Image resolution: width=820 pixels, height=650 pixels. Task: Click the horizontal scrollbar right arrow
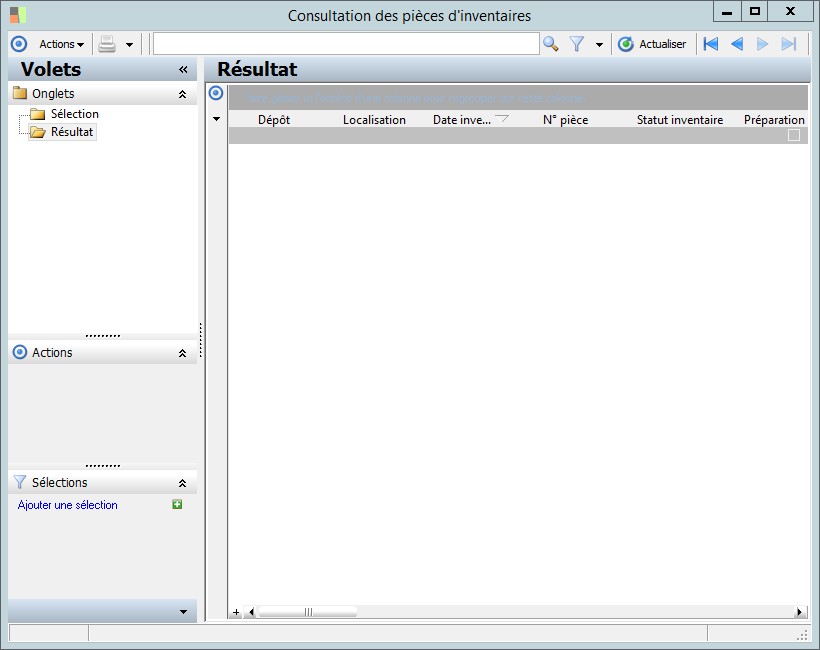point(799,612)
